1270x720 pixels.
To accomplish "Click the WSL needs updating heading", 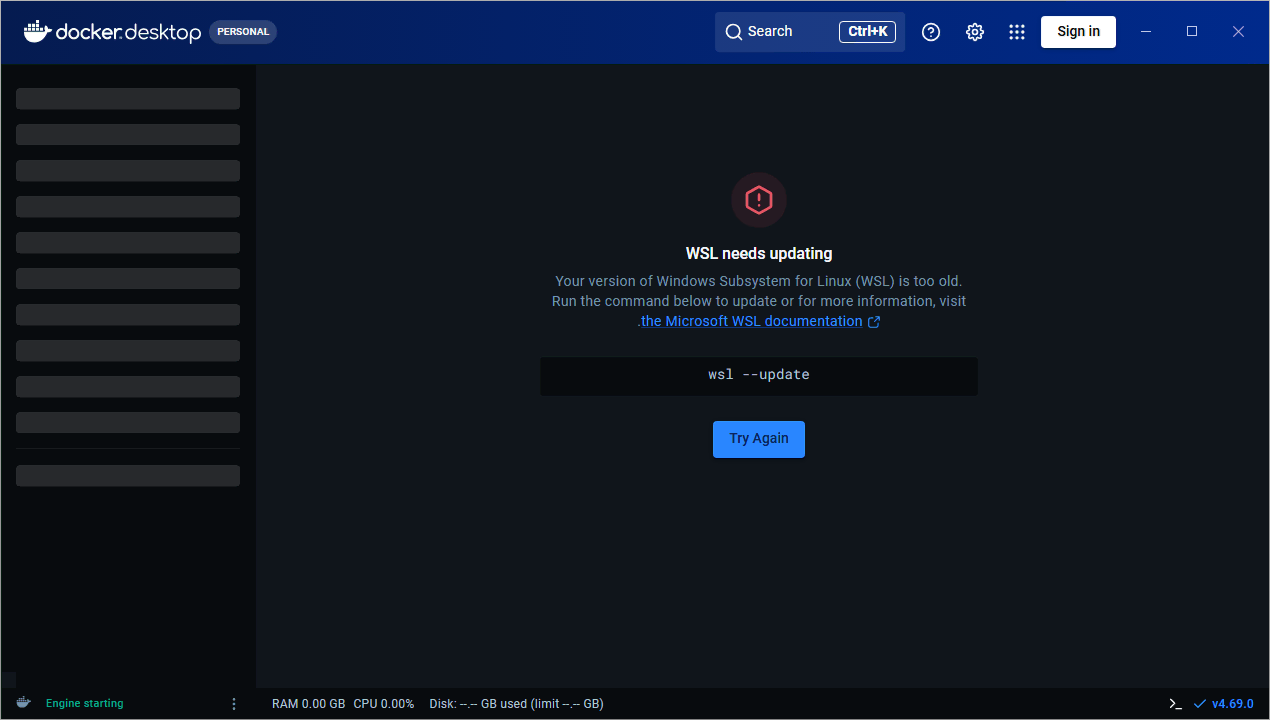I will tap(759, 254).
